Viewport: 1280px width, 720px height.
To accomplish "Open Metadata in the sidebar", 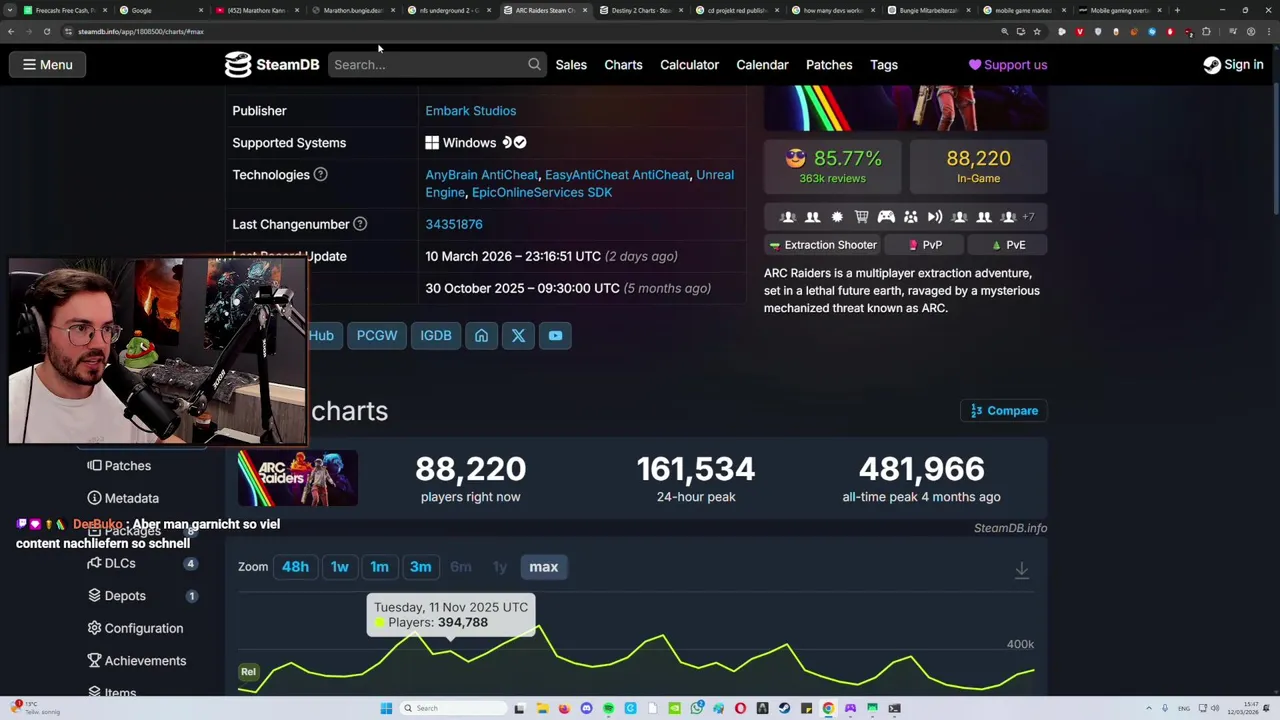I will click(123, 498).
